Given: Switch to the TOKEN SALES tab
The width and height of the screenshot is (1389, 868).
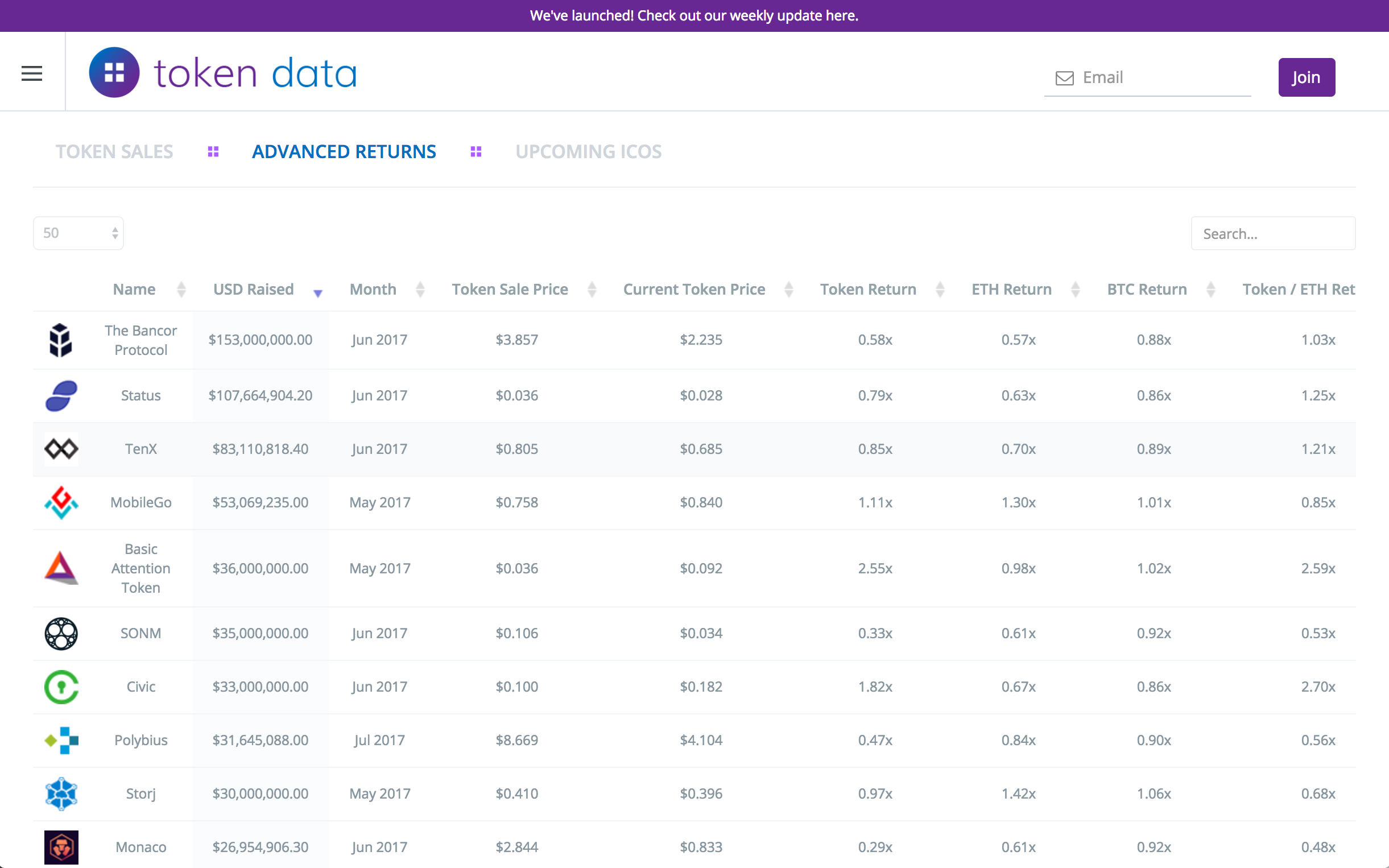Looking at the screenshot, I should point(114,151).
